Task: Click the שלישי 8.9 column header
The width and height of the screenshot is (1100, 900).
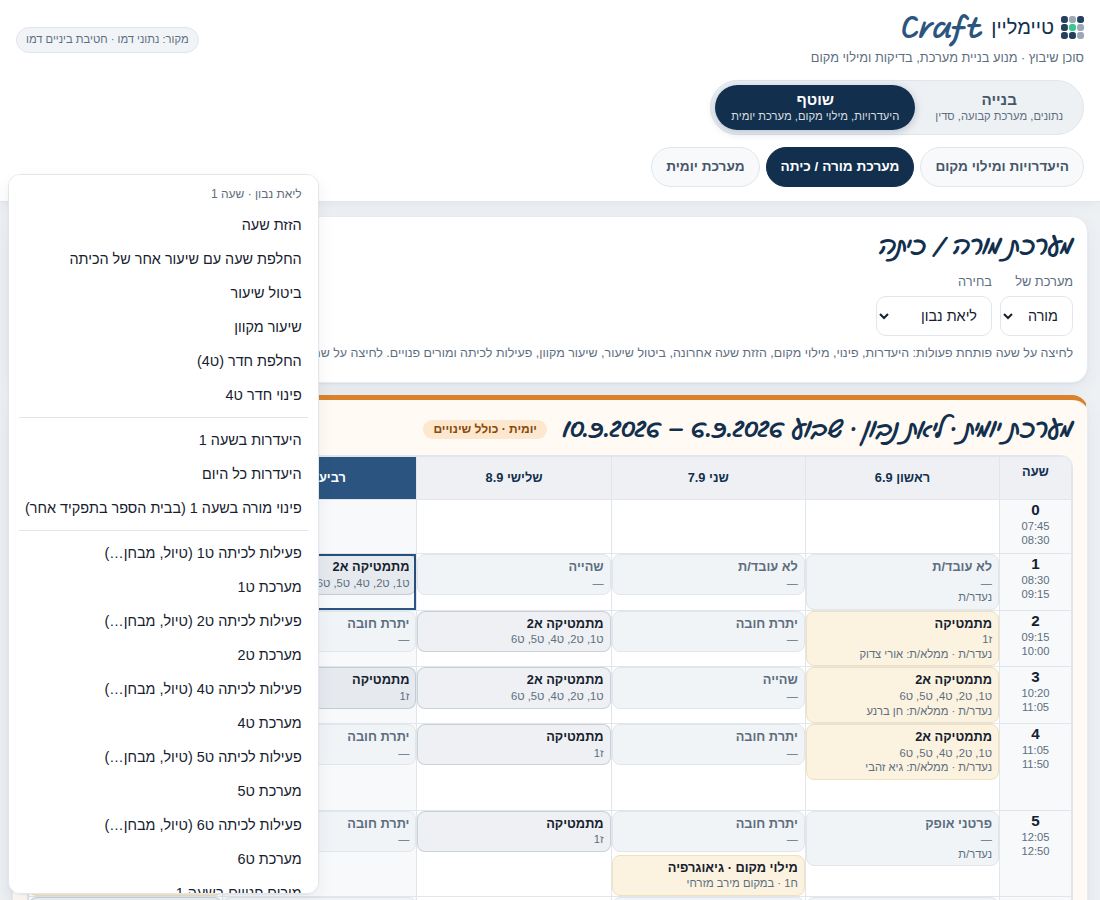Action: [x=514, y=478]
